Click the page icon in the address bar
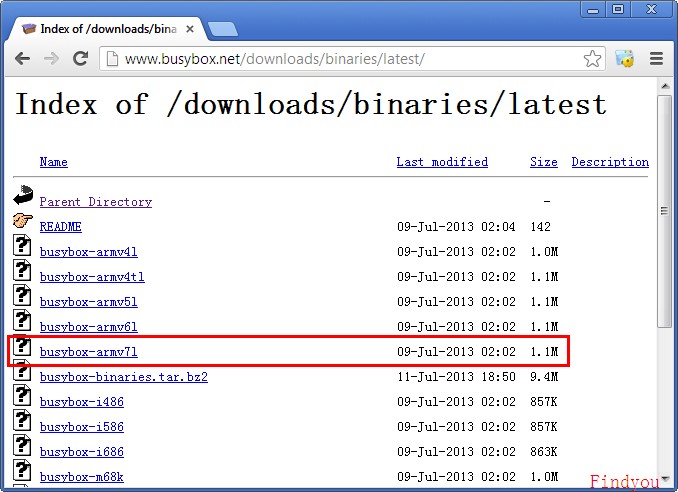This screenshot has width=678, height=492. pyautogui.click(x=112, y=58)
